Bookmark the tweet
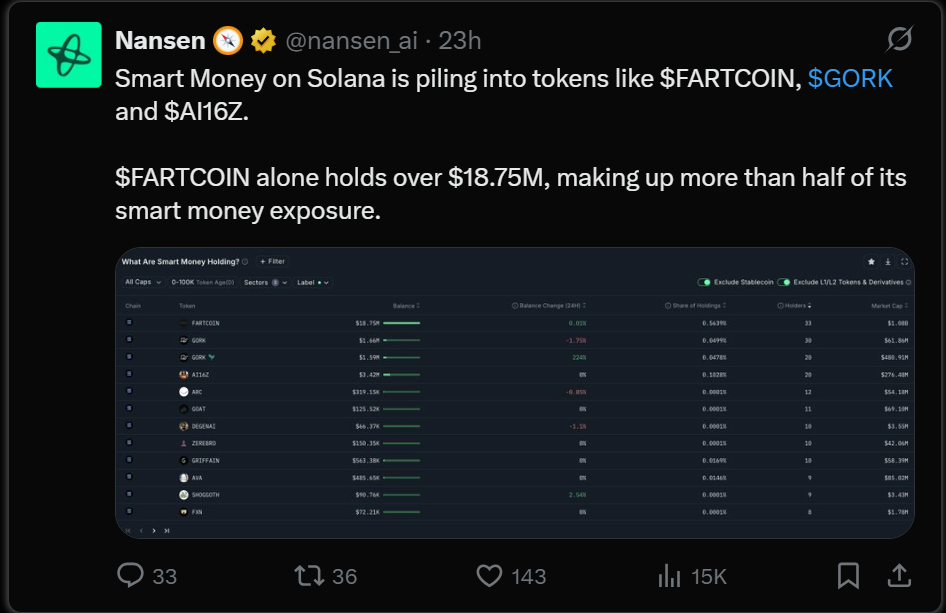Image resolution: width=946 pixels, height=613 pixels. [x=848, y=577]
